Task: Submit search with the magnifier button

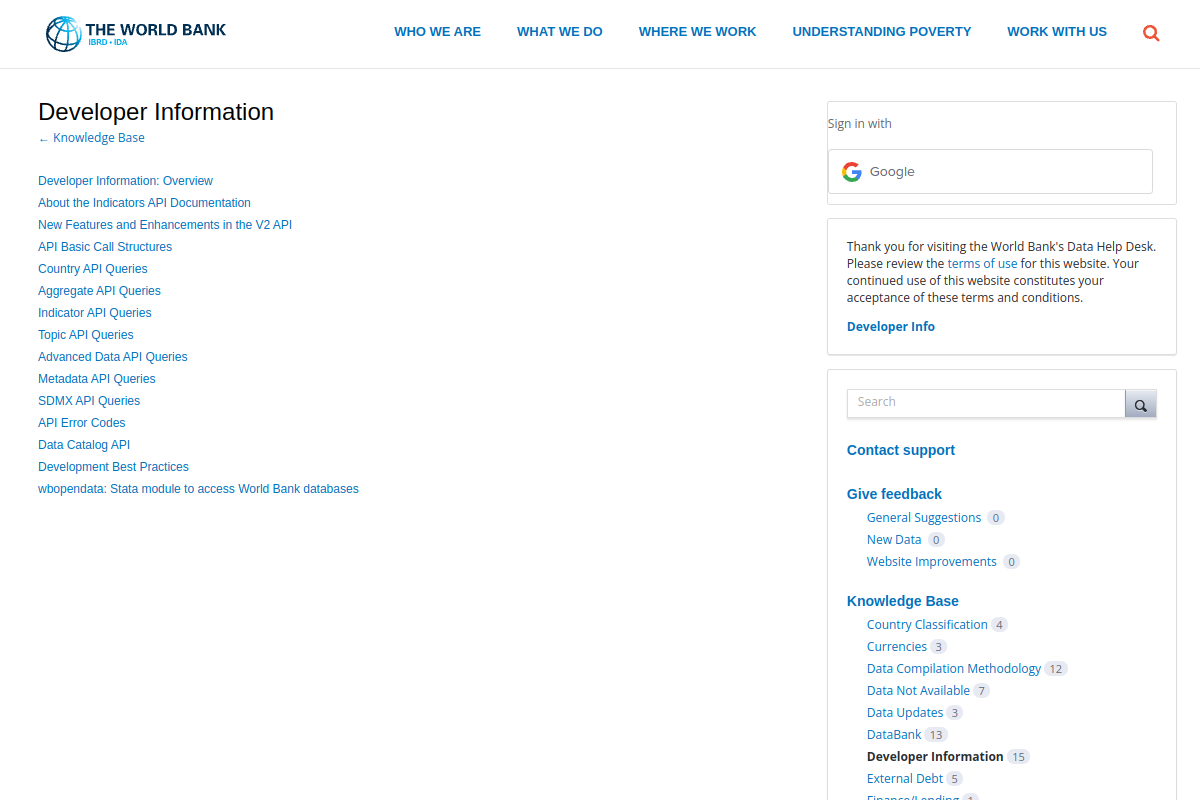Action: [1141, 404]
